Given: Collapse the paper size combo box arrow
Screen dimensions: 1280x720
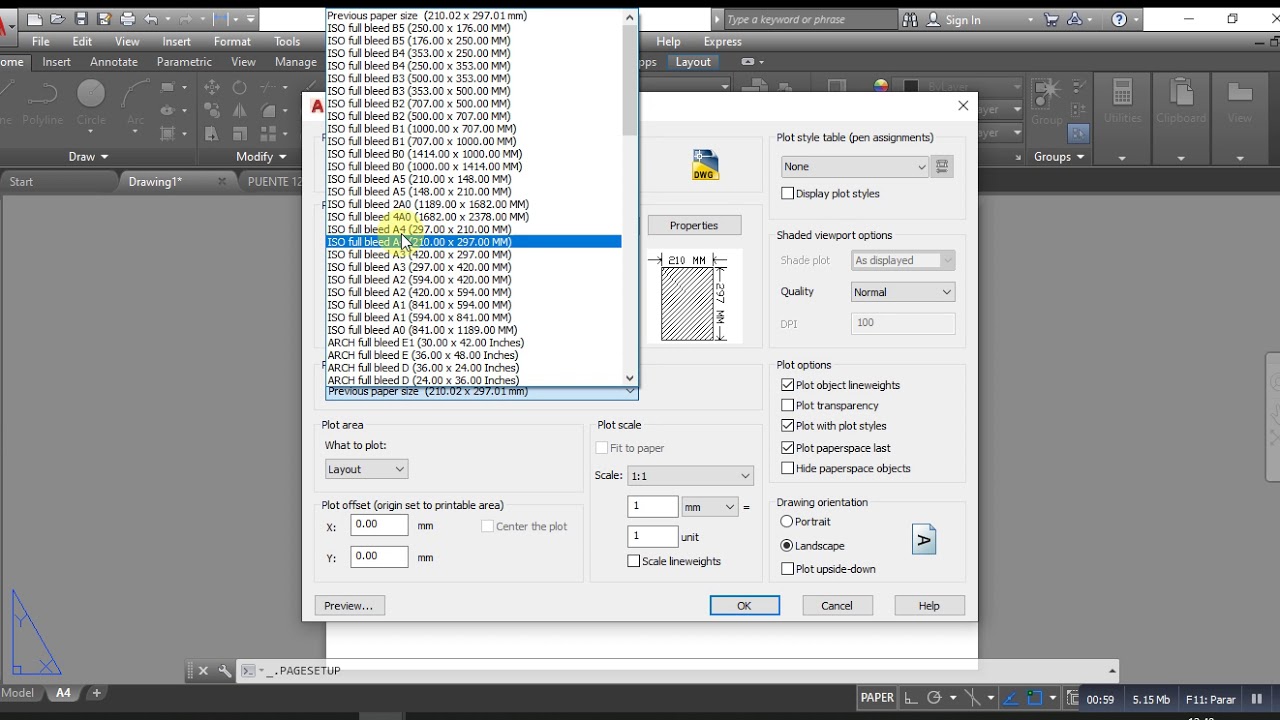Looking at the screenshot, I should pos(630,392).
